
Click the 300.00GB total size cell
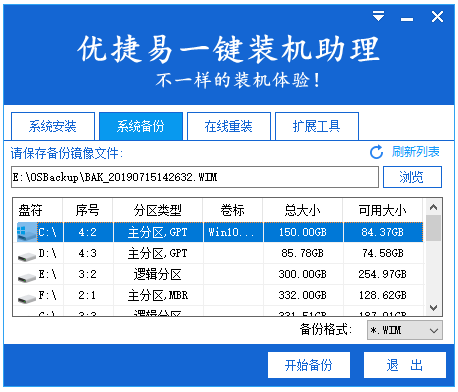[x=303, y=274]
